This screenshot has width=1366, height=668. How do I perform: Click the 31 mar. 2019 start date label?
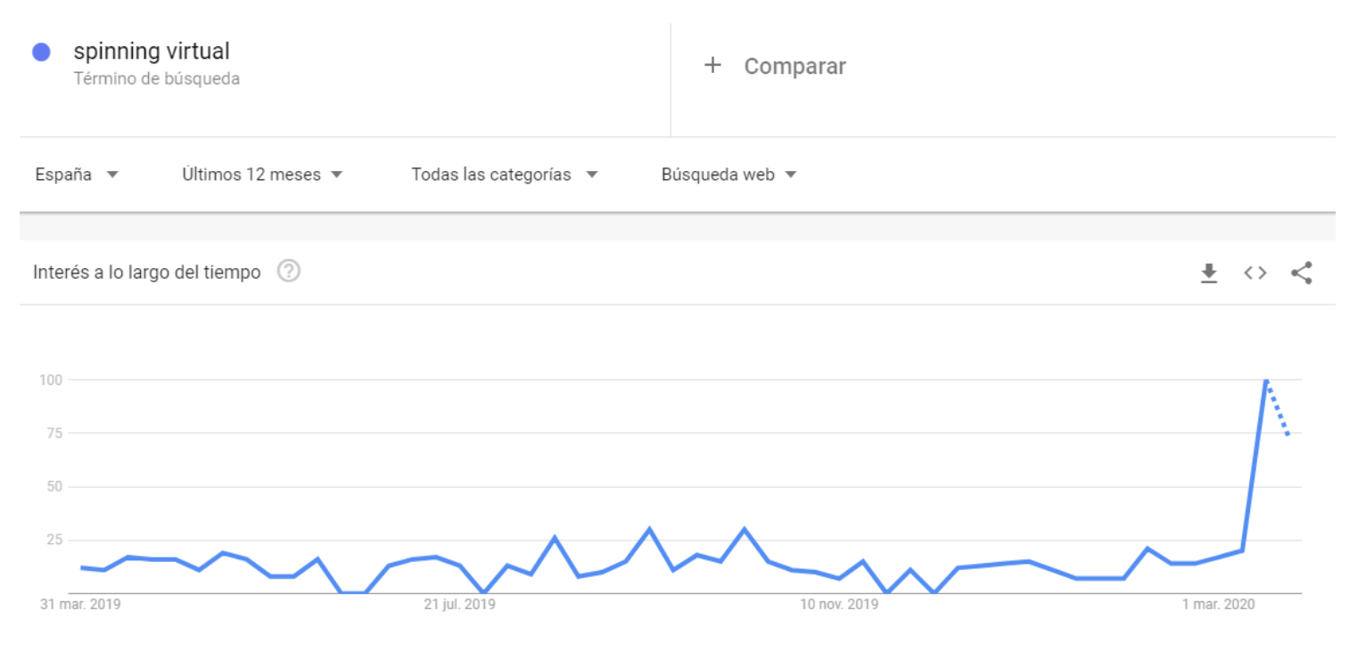point(79,605)
